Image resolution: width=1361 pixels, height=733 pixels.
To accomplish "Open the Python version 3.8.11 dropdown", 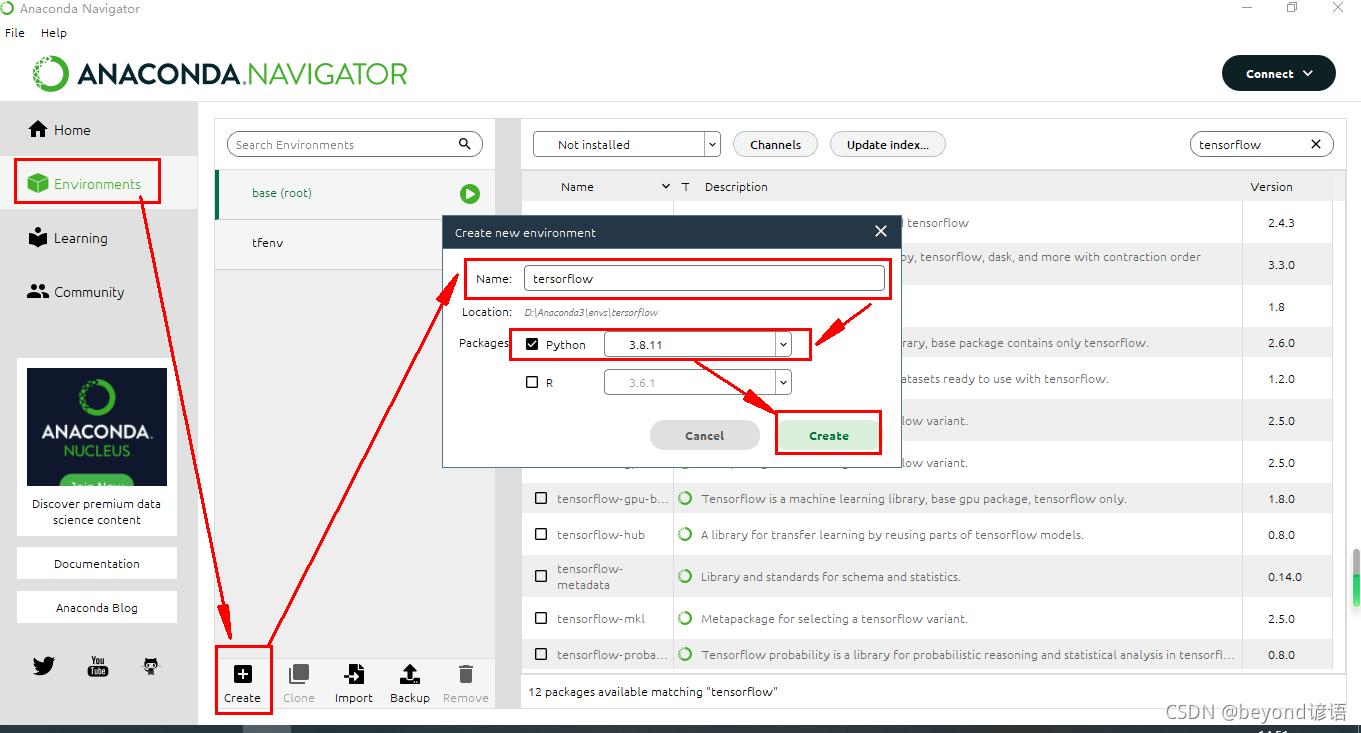I will [698, 344].
